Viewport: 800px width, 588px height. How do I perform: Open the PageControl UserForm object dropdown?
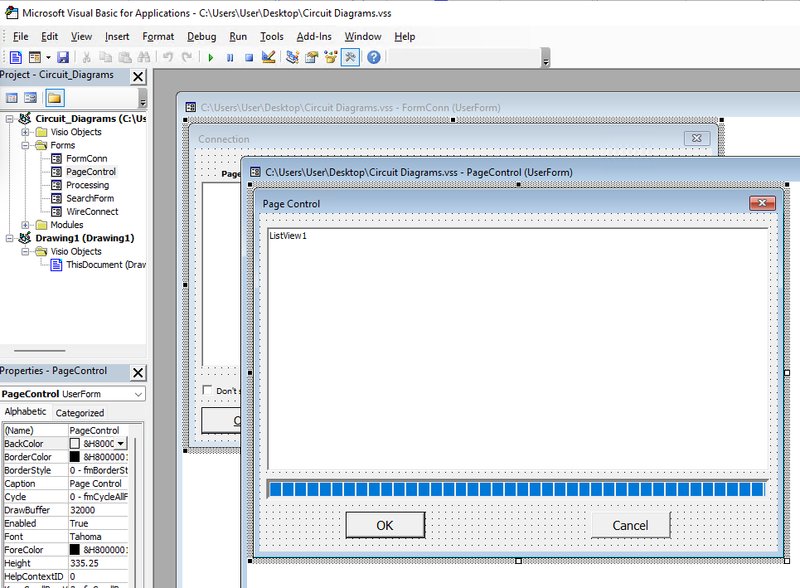pos(138,394)
